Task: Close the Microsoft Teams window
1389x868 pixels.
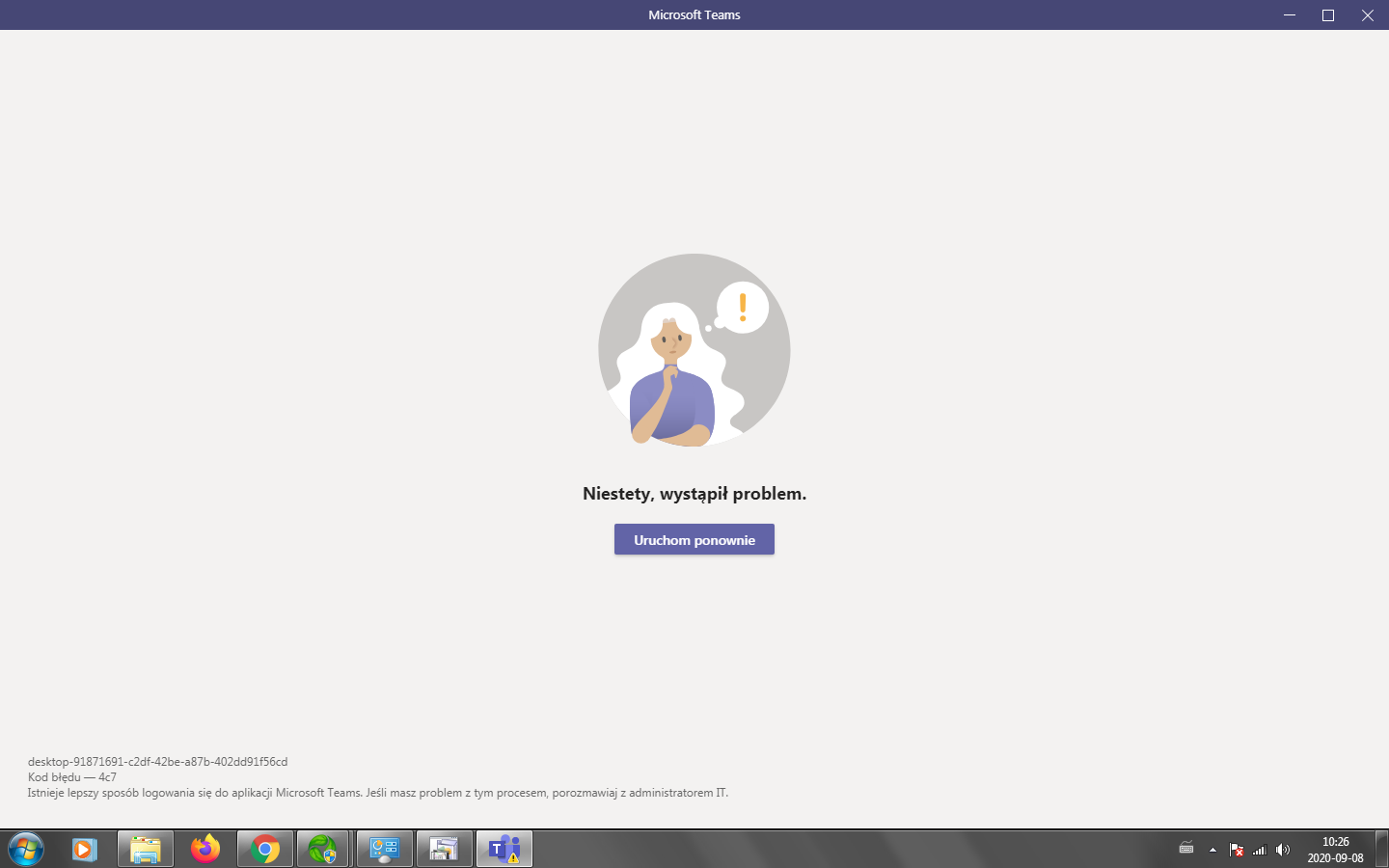Action: [x=1368, y=14]
